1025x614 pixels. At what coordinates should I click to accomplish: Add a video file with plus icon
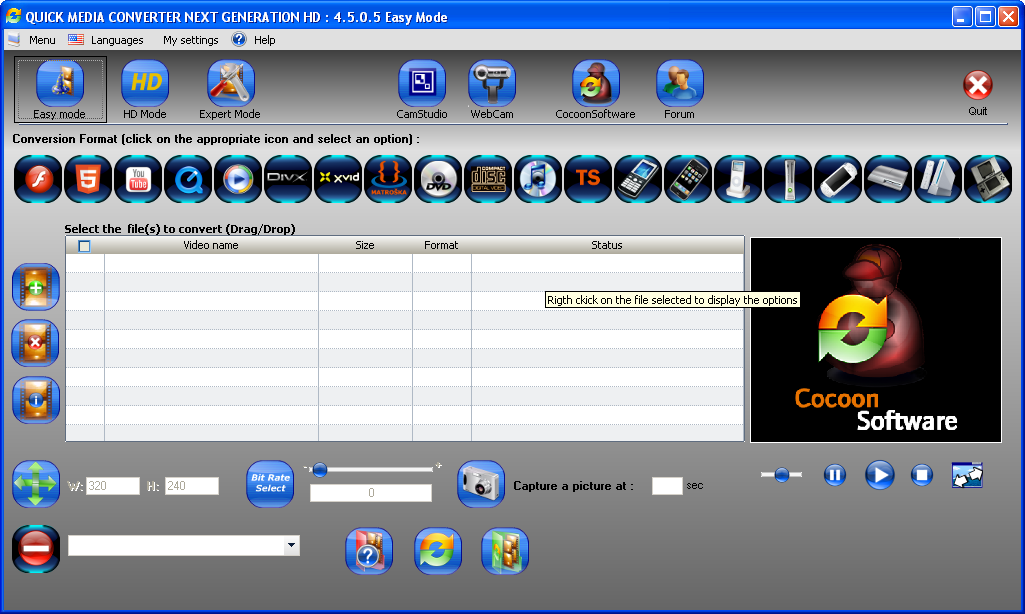point(36,286)
